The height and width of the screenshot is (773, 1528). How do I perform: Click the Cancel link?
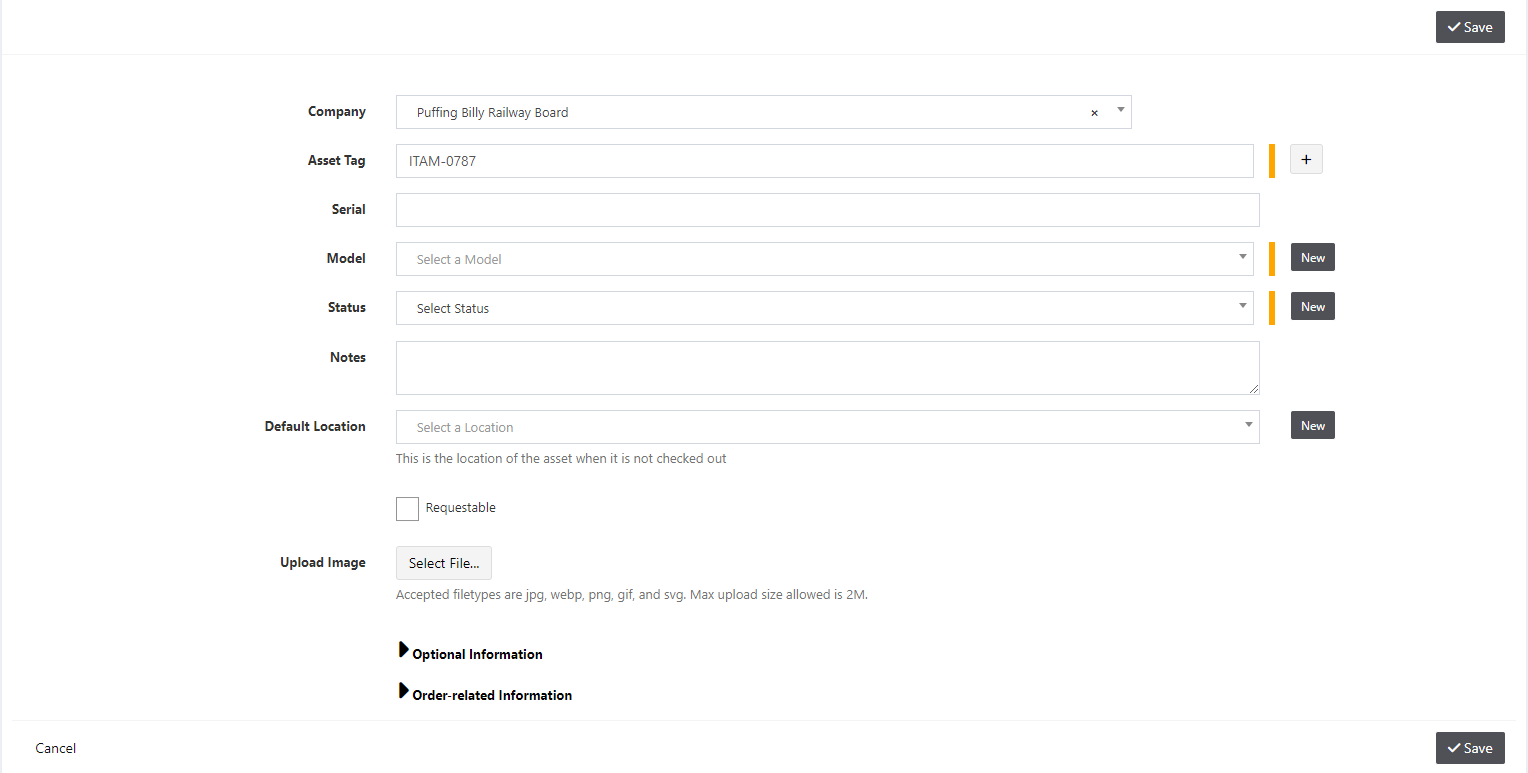56,748
